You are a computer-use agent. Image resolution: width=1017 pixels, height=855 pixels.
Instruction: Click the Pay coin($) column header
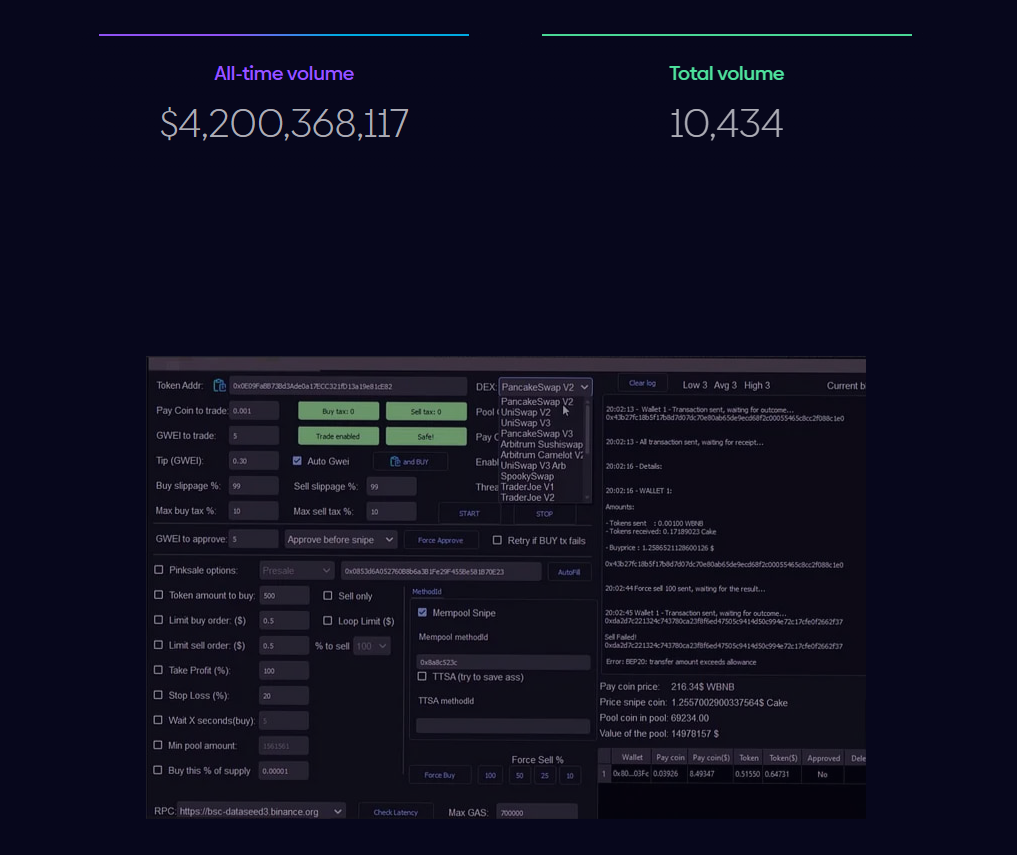[711, 758]
